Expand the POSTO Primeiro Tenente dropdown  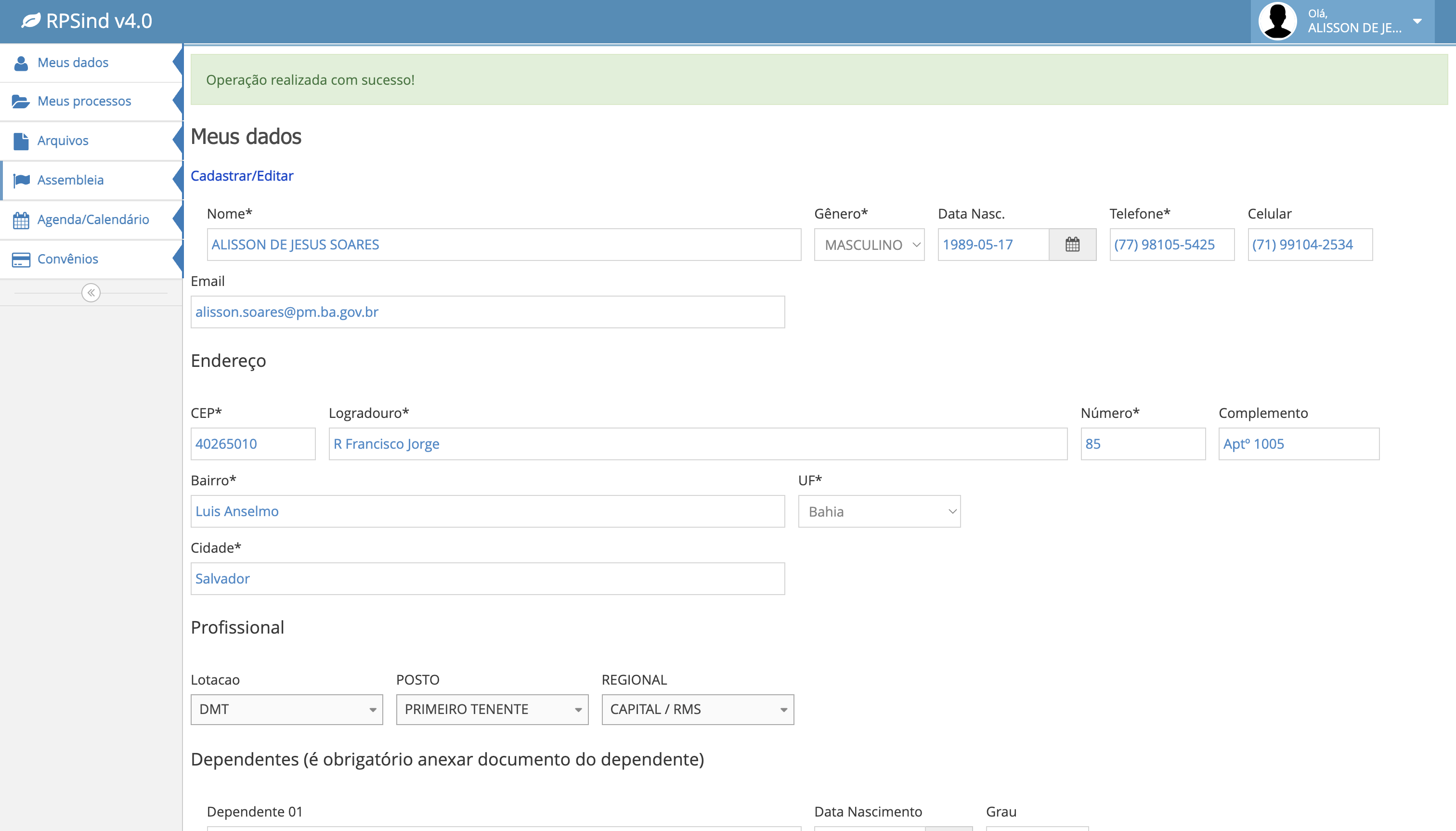point(492,710)
